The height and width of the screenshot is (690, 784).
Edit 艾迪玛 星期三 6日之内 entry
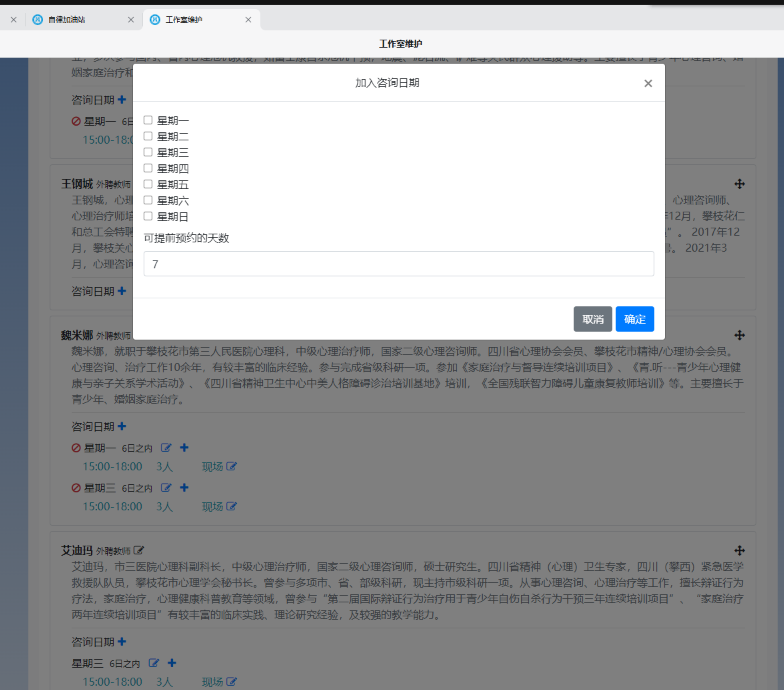(x=154, y=664)
